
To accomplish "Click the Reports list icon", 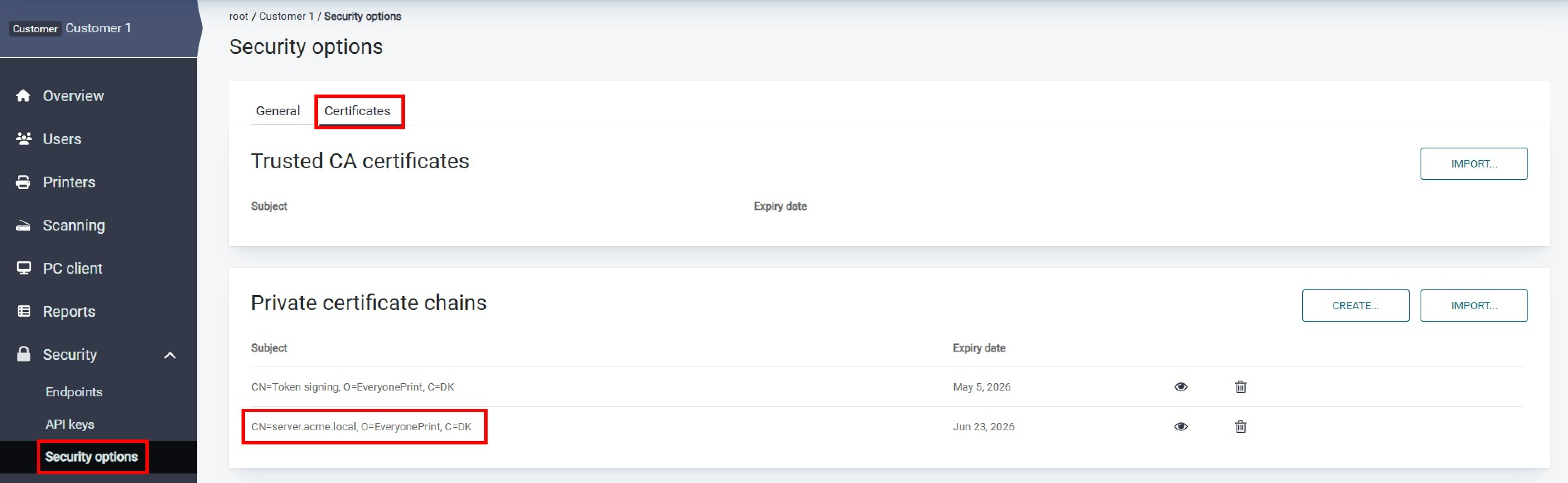I will pos(24,311).
